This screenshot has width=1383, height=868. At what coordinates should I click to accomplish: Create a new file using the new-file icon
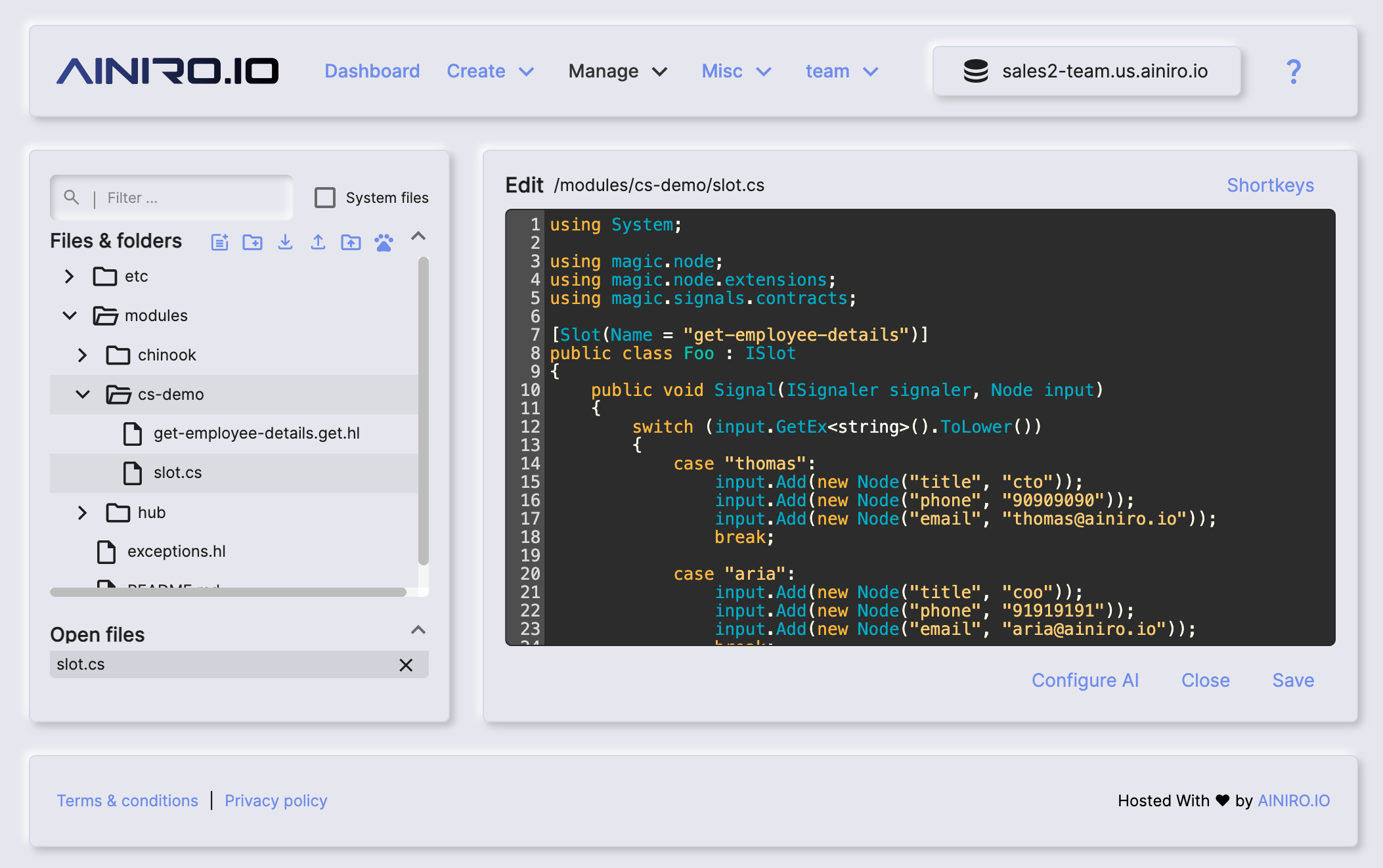[219, 242]
